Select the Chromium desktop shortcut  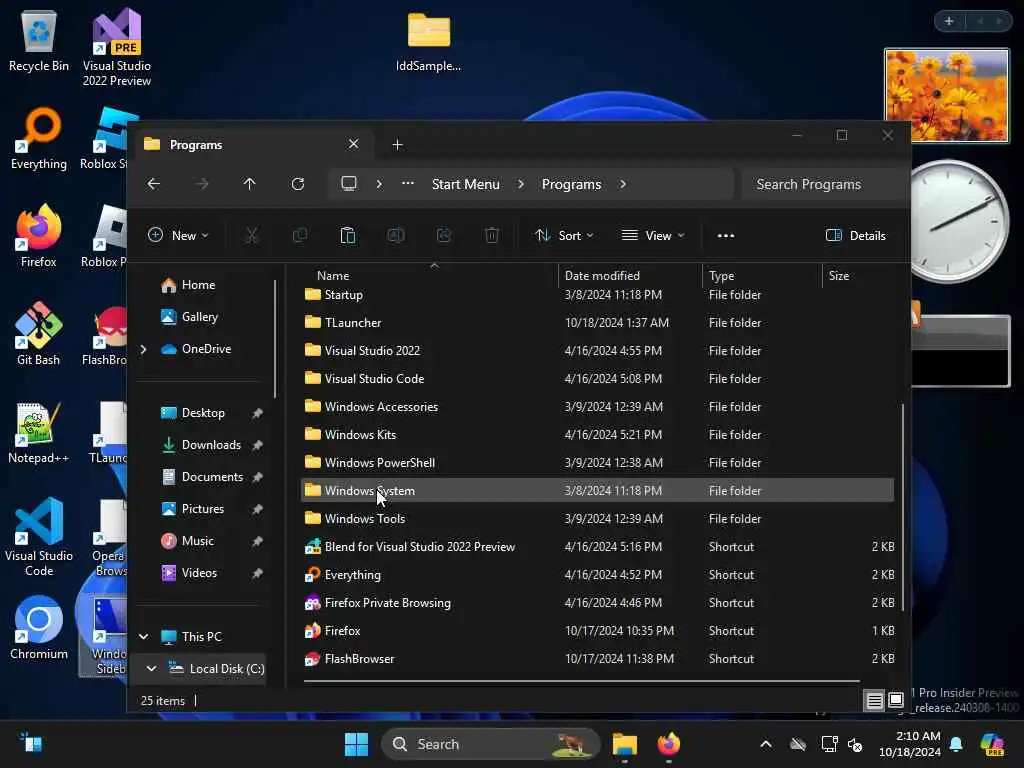39,628
